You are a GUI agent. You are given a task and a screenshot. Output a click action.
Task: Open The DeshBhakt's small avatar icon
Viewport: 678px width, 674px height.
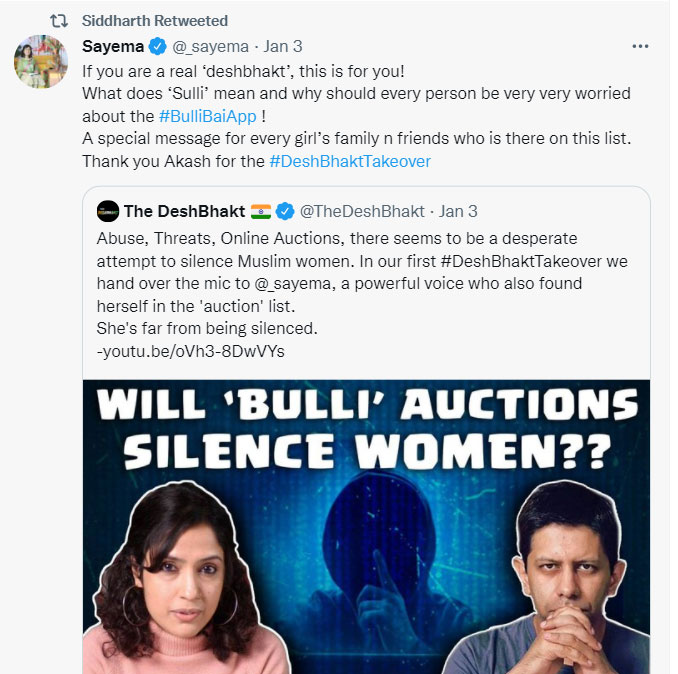coord(108,211)
